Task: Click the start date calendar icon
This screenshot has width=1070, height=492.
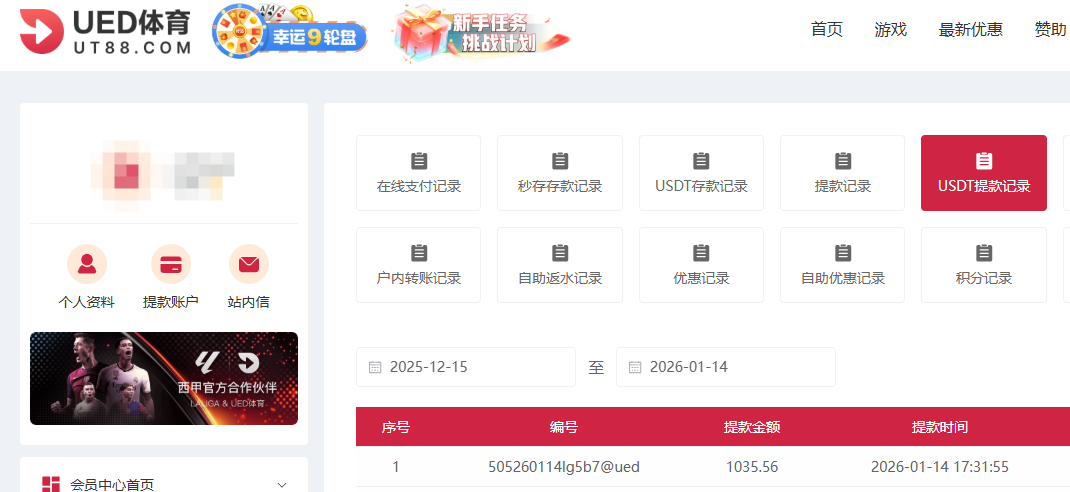Action: (375, 367)
